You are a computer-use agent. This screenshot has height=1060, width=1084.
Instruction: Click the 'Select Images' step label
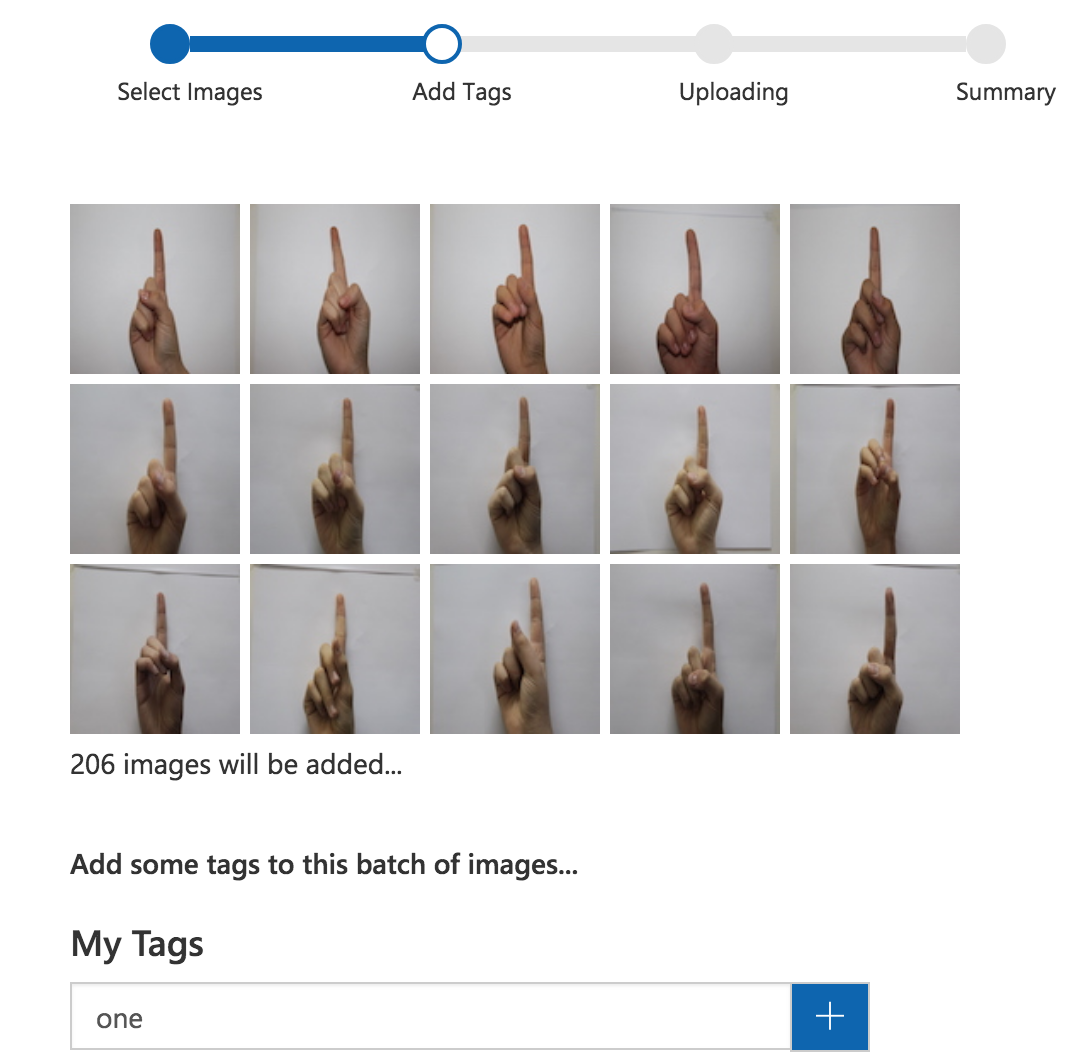[x=189, y=92]
